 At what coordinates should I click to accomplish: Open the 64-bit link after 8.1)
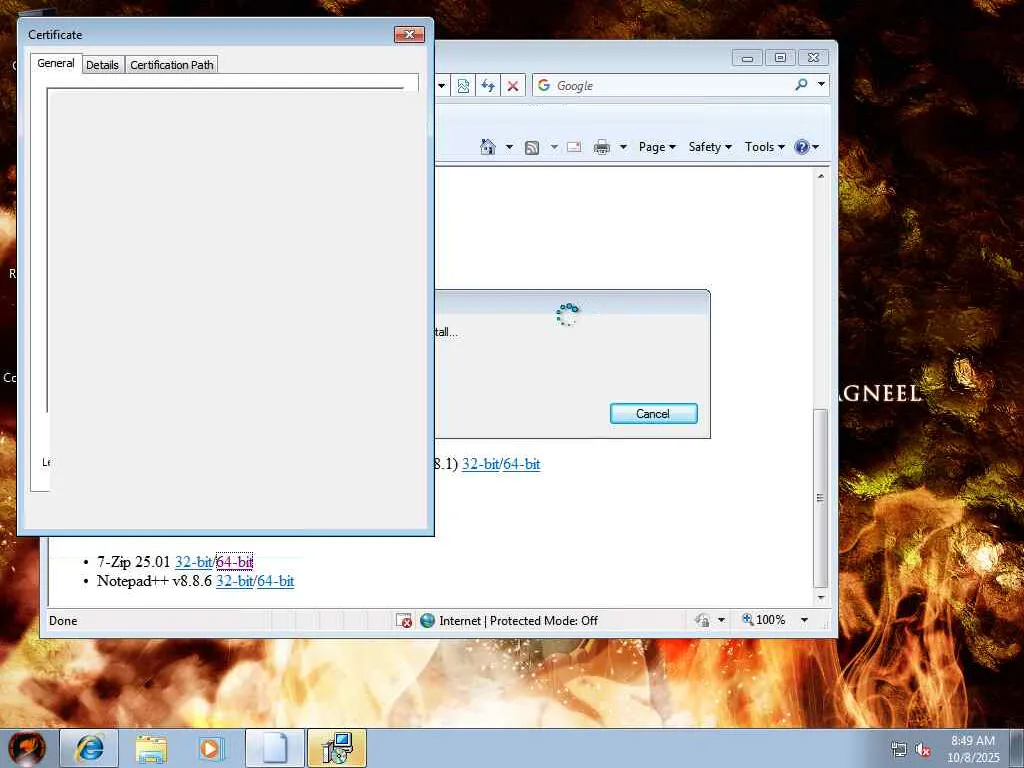click(x=521, y=464)
